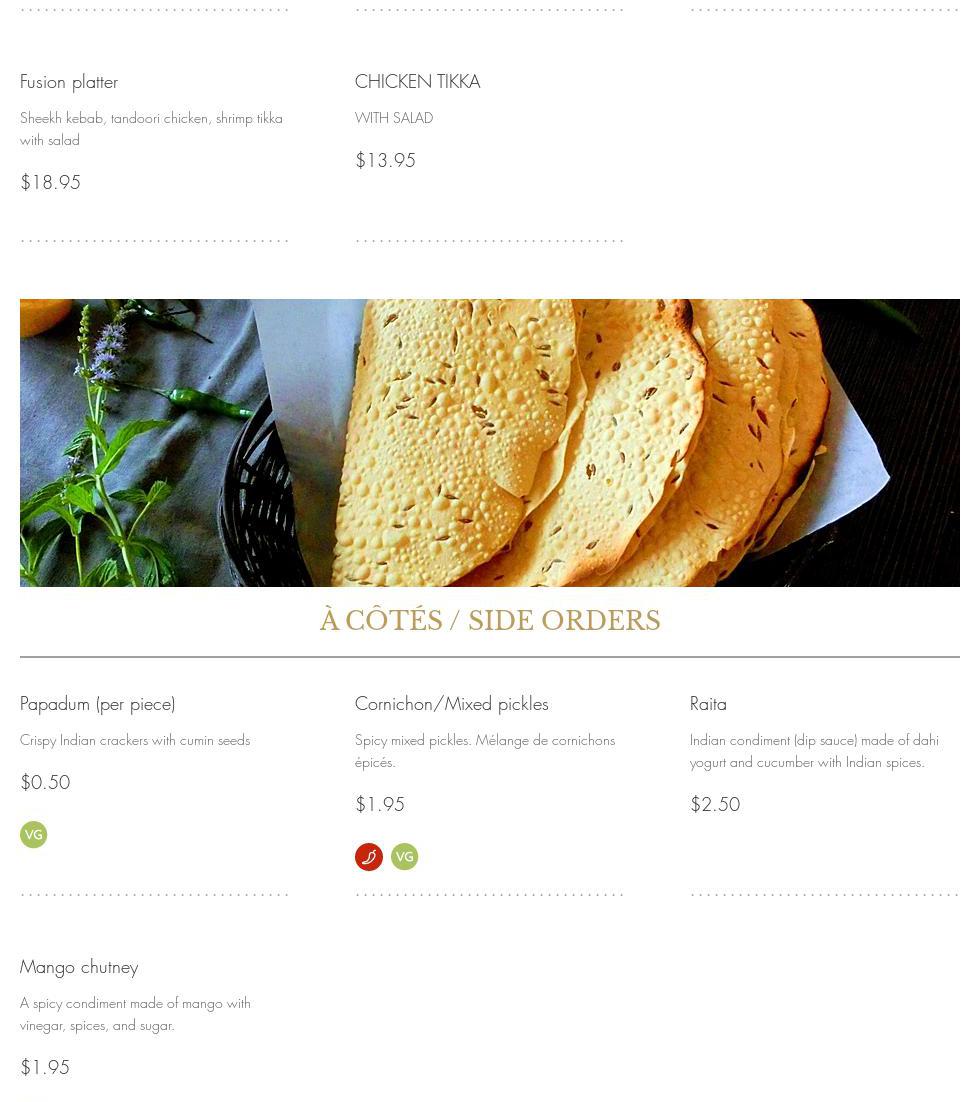This screenshot has height=1102, width=965.
Task: Click the À CÔTÉS / SIDE ORDERS heading
Action: 490,621
